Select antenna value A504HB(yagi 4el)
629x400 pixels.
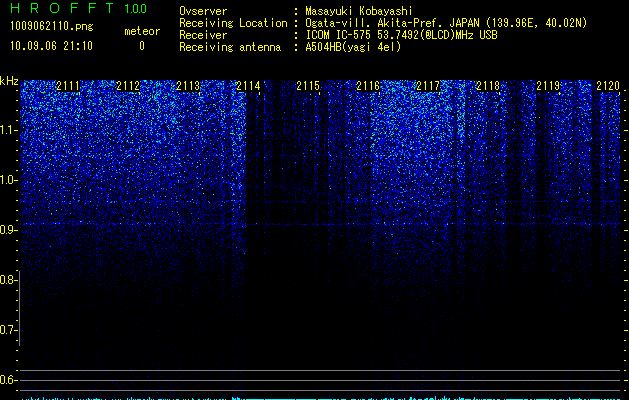coord(353,47)
